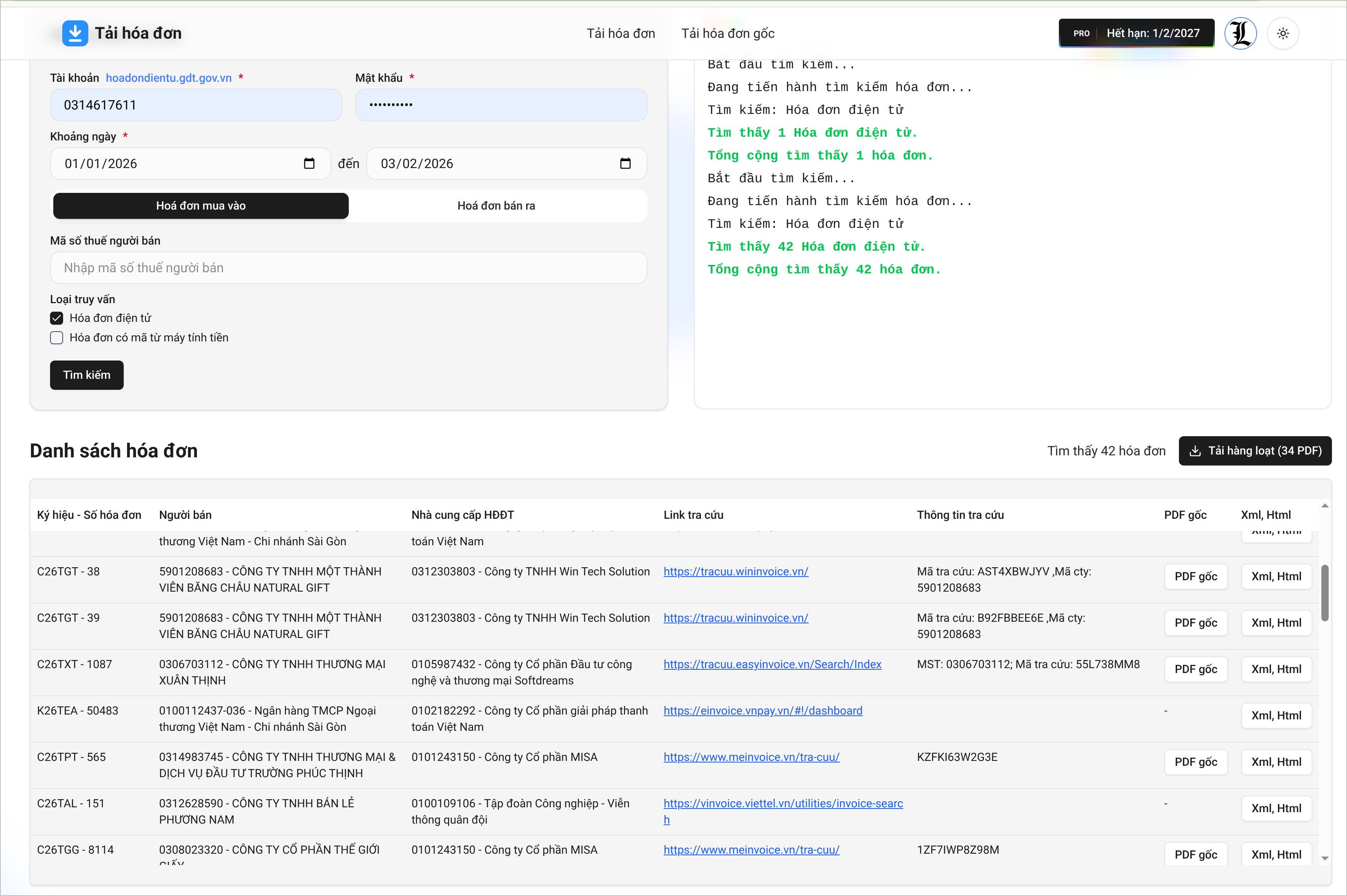1347x896 pixels.
Task: Focus the Mã số thuế người bán field
Action: tap(348, 268)
